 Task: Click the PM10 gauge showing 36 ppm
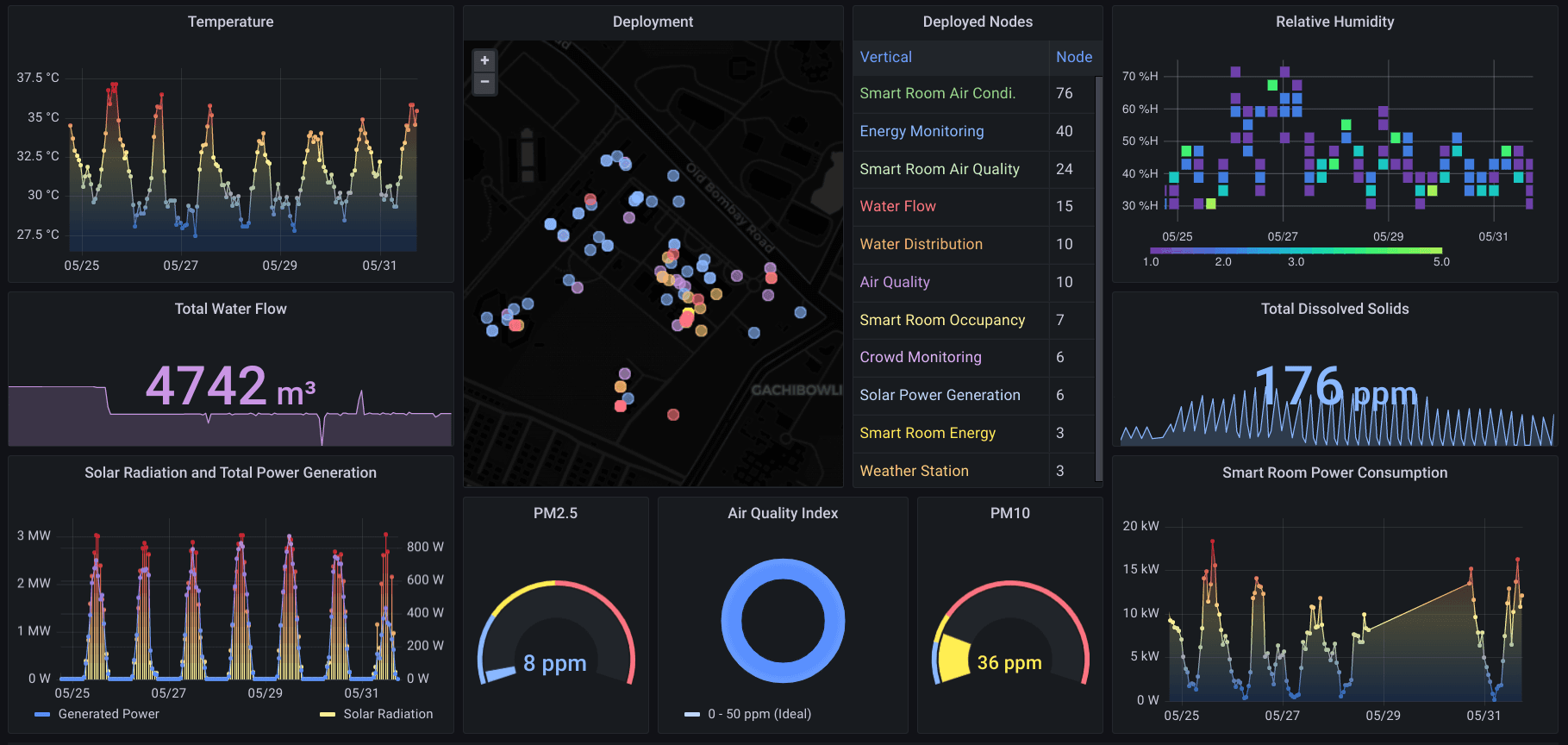pyautogui.click(x=1009, y=634)
